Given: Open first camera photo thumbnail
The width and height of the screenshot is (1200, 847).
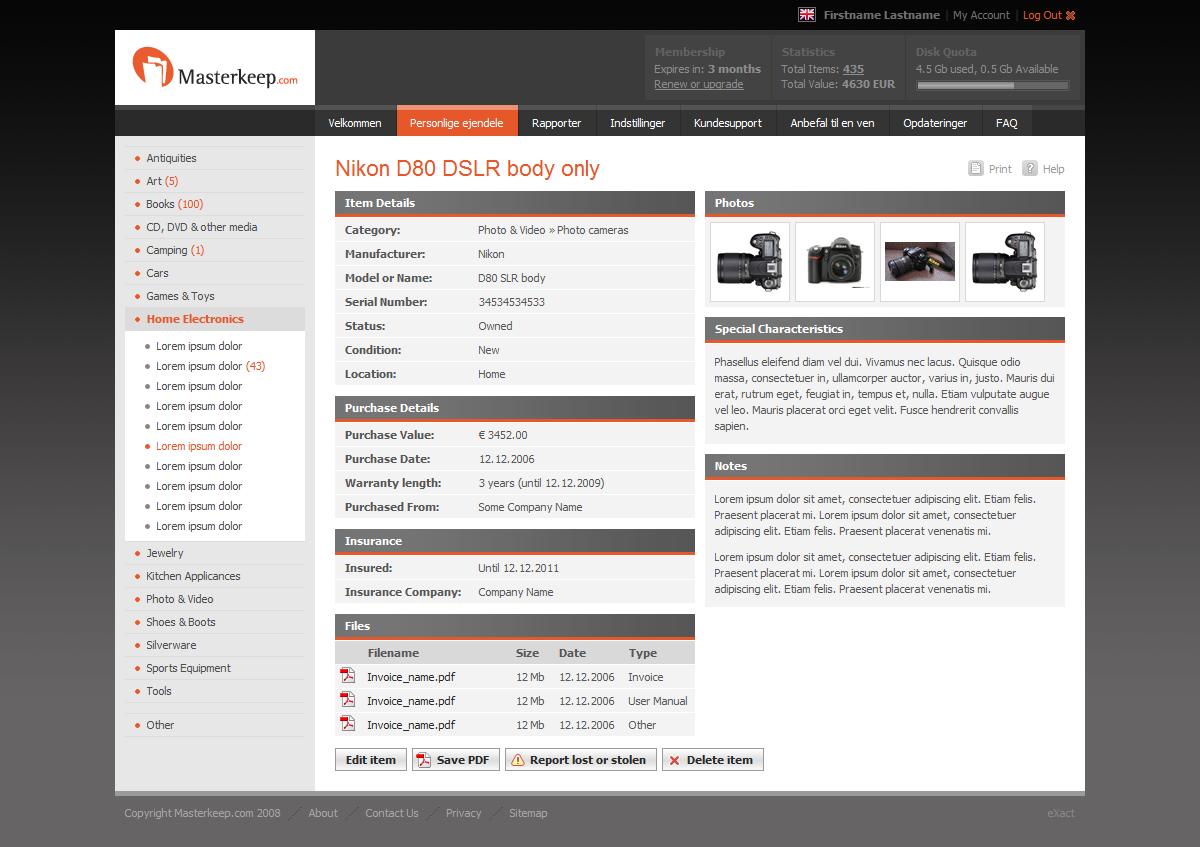Looking at the screenshot, I should tap(750, 262).
